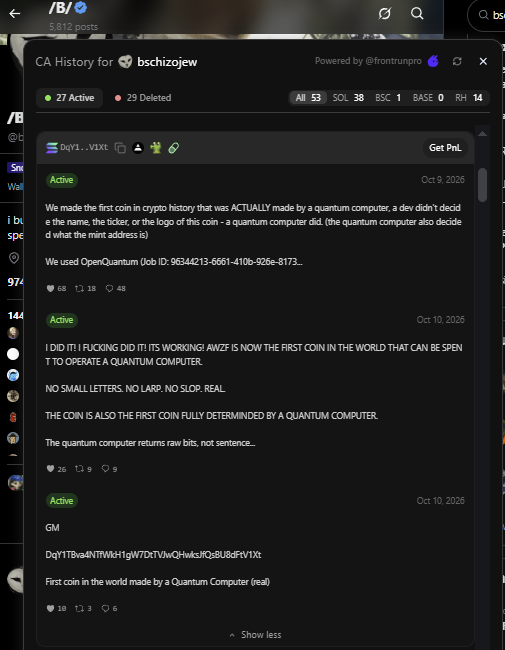Copy the DqY1..V1Xt contract address
This screenshot has height=650, width=505.
(120, 148)
